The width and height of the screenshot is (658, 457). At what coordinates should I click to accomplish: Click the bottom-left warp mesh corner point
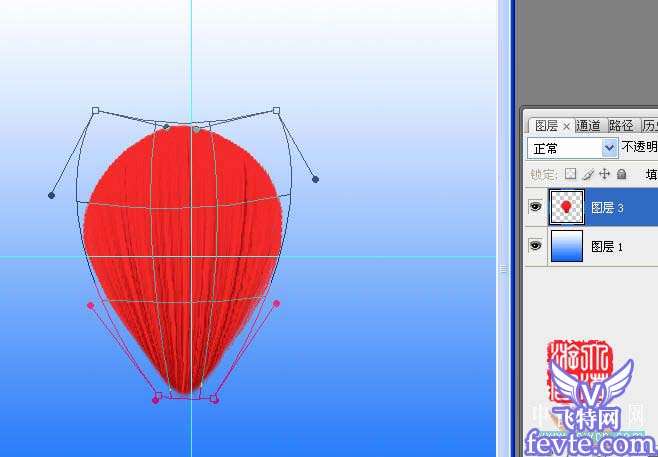point(156,399)
